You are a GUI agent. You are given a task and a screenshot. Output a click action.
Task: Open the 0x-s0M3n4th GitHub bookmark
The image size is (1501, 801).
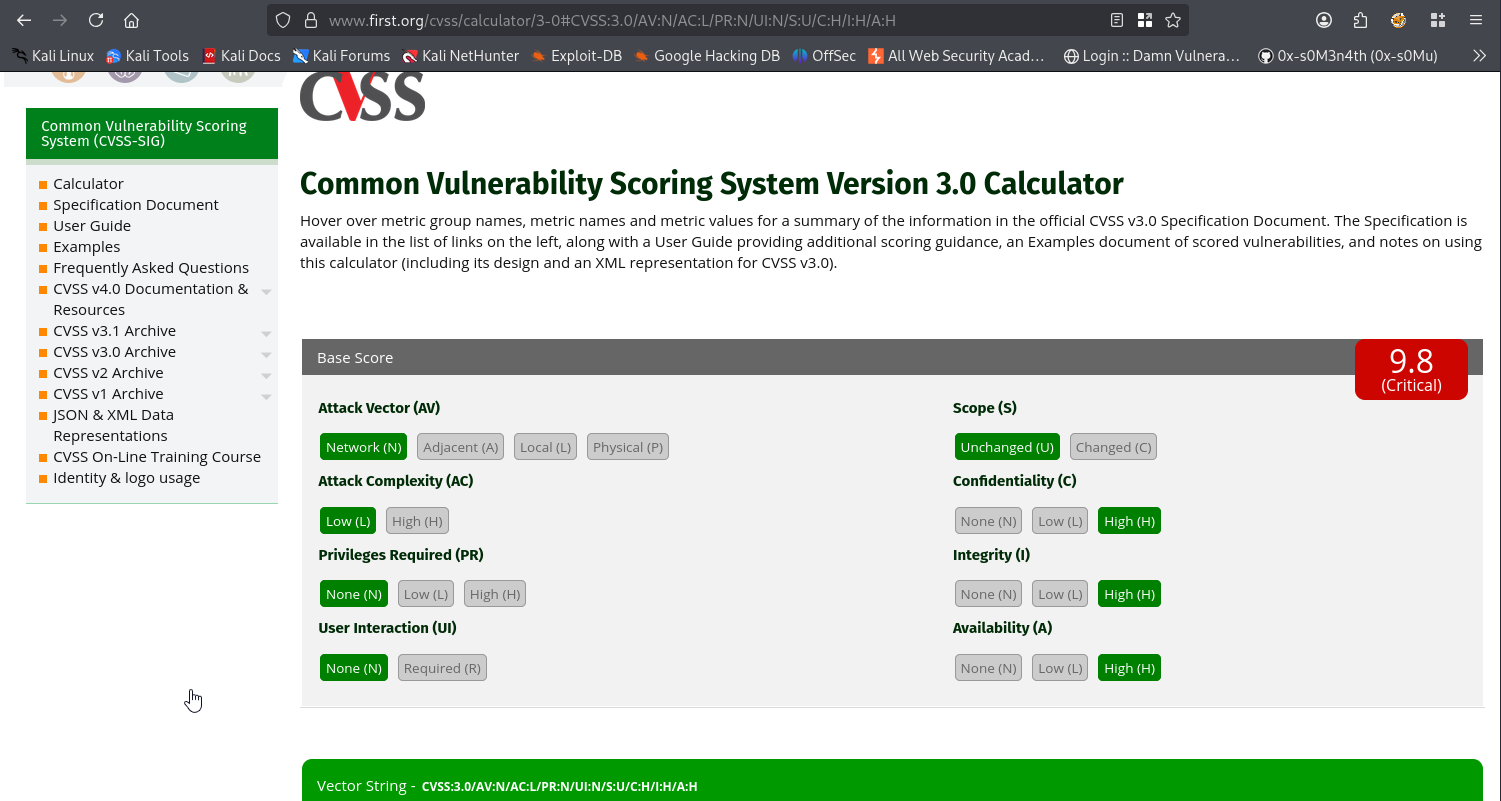tap(1347, 56)
